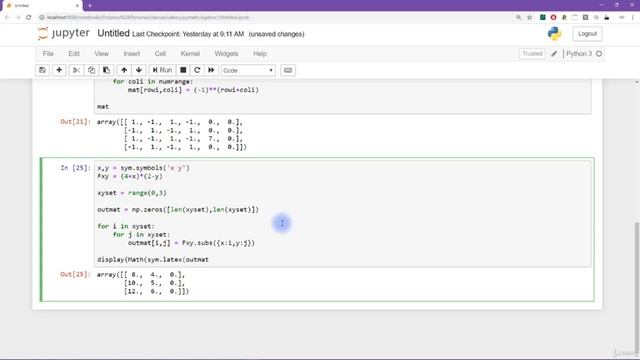Place cursor on the display(Math line
The width and height of the screenshot is (640, 360).
pos(153,260)
